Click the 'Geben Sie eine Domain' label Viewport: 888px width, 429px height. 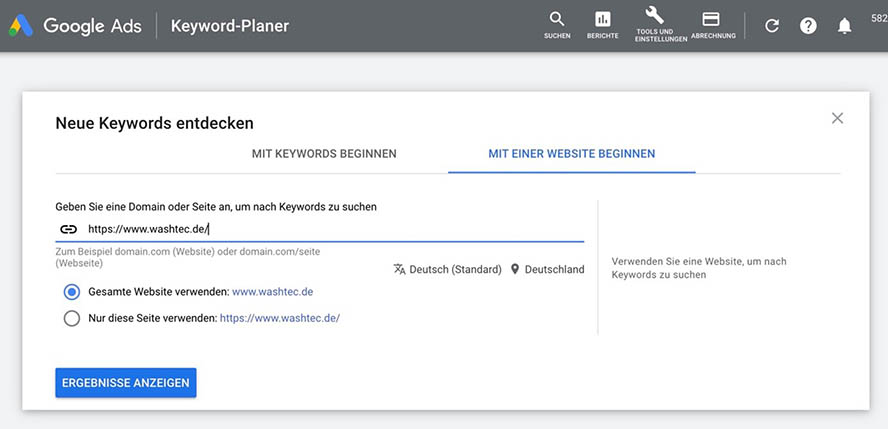[x=216, y=207]
